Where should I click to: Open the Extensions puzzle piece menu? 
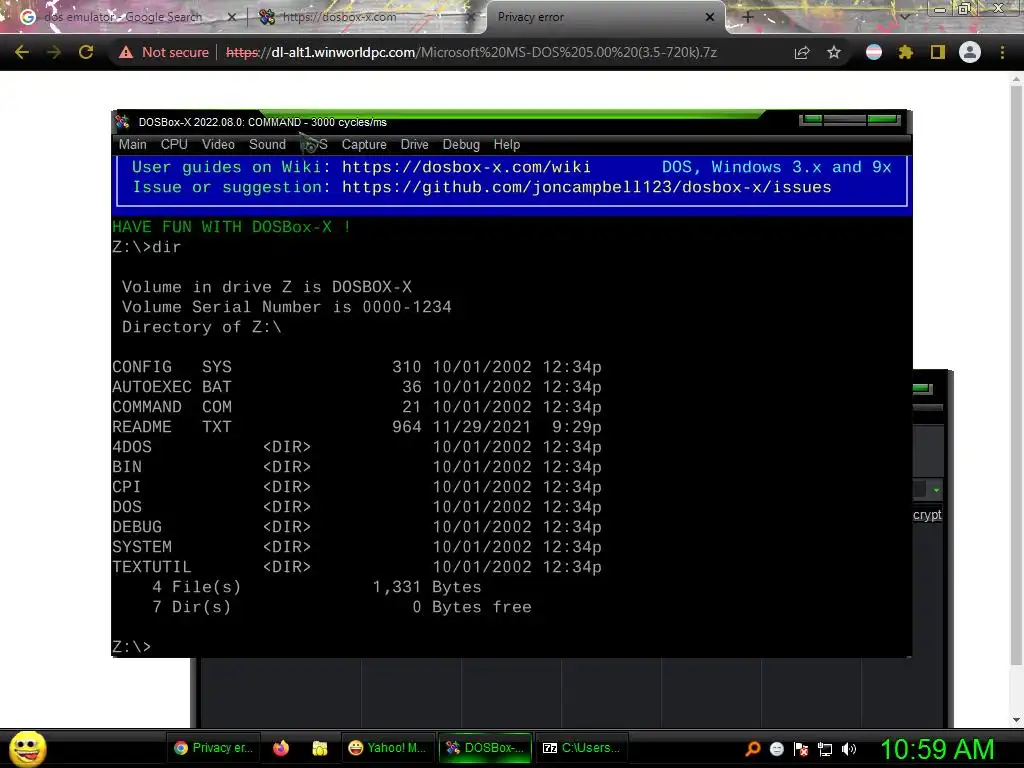coord(906,52)
